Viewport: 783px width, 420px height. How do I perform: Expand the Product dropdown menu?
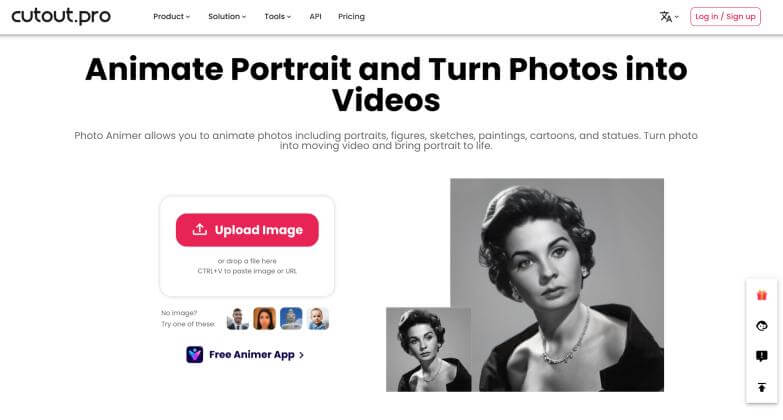coord(171,17)
